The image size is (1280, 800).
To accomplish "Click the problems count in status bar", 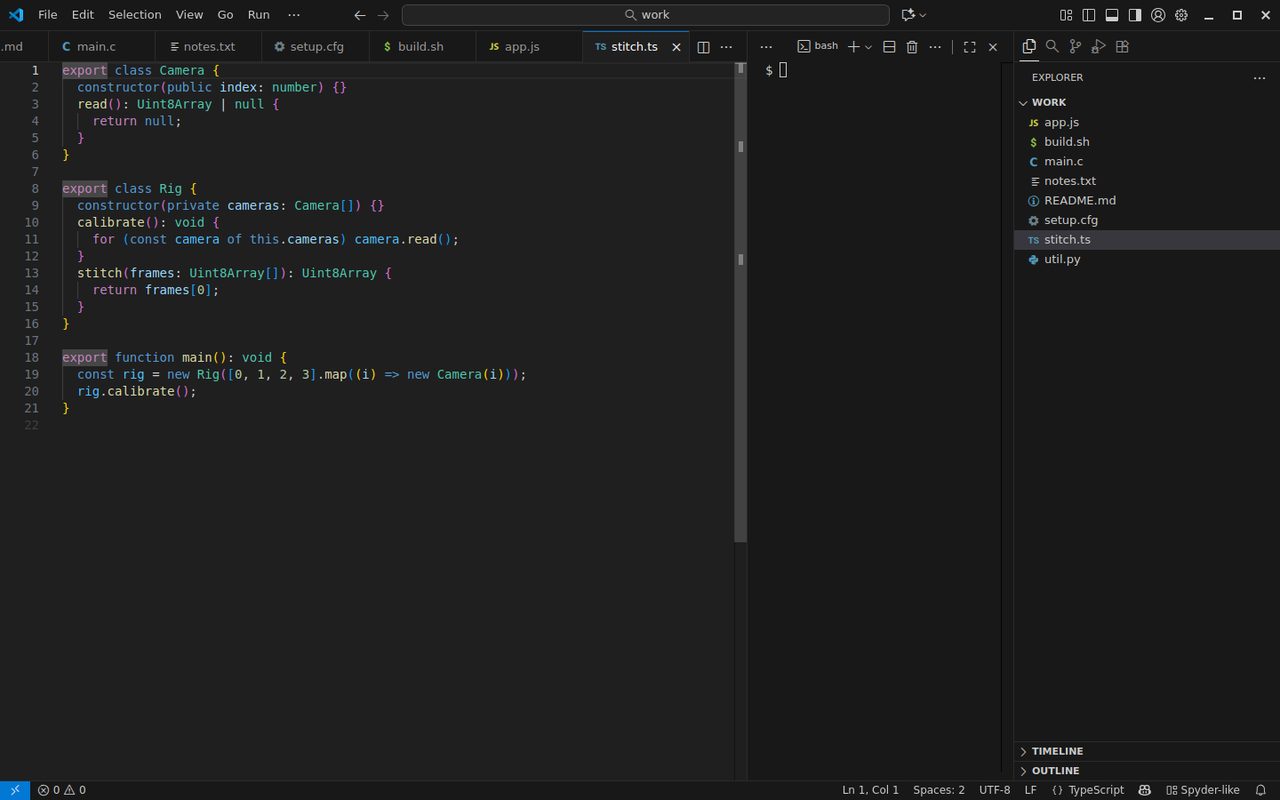I will point(62,790).
